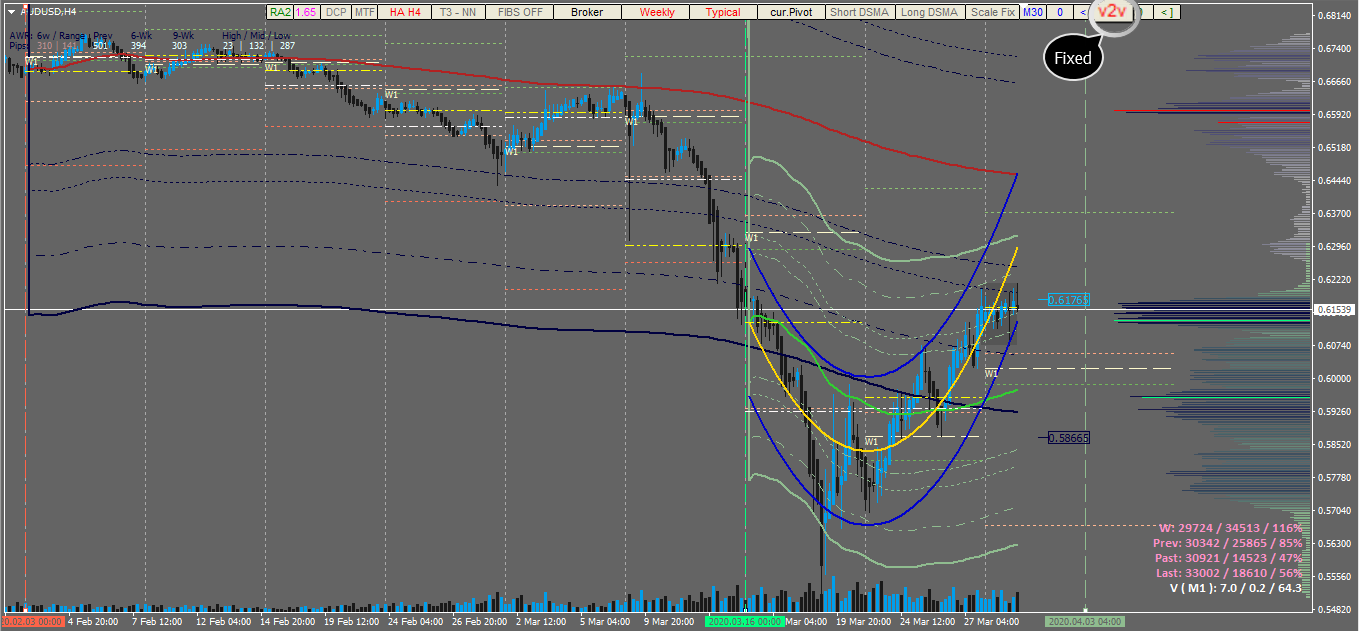Click the 0.64440 price axis label
This screenshot has width=1360, height=631.
pyautogui.click(x=1336, y=180)
